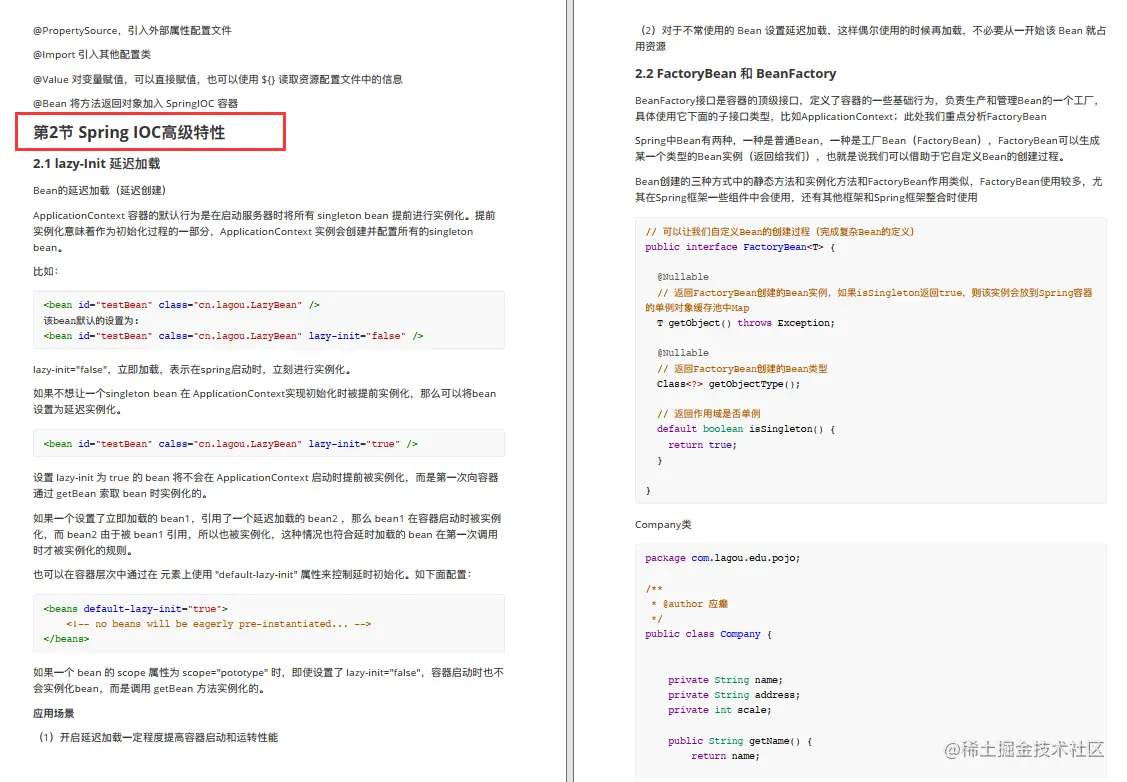
Task: Click the code line "public String getName() {"
Action: point(740,741)
